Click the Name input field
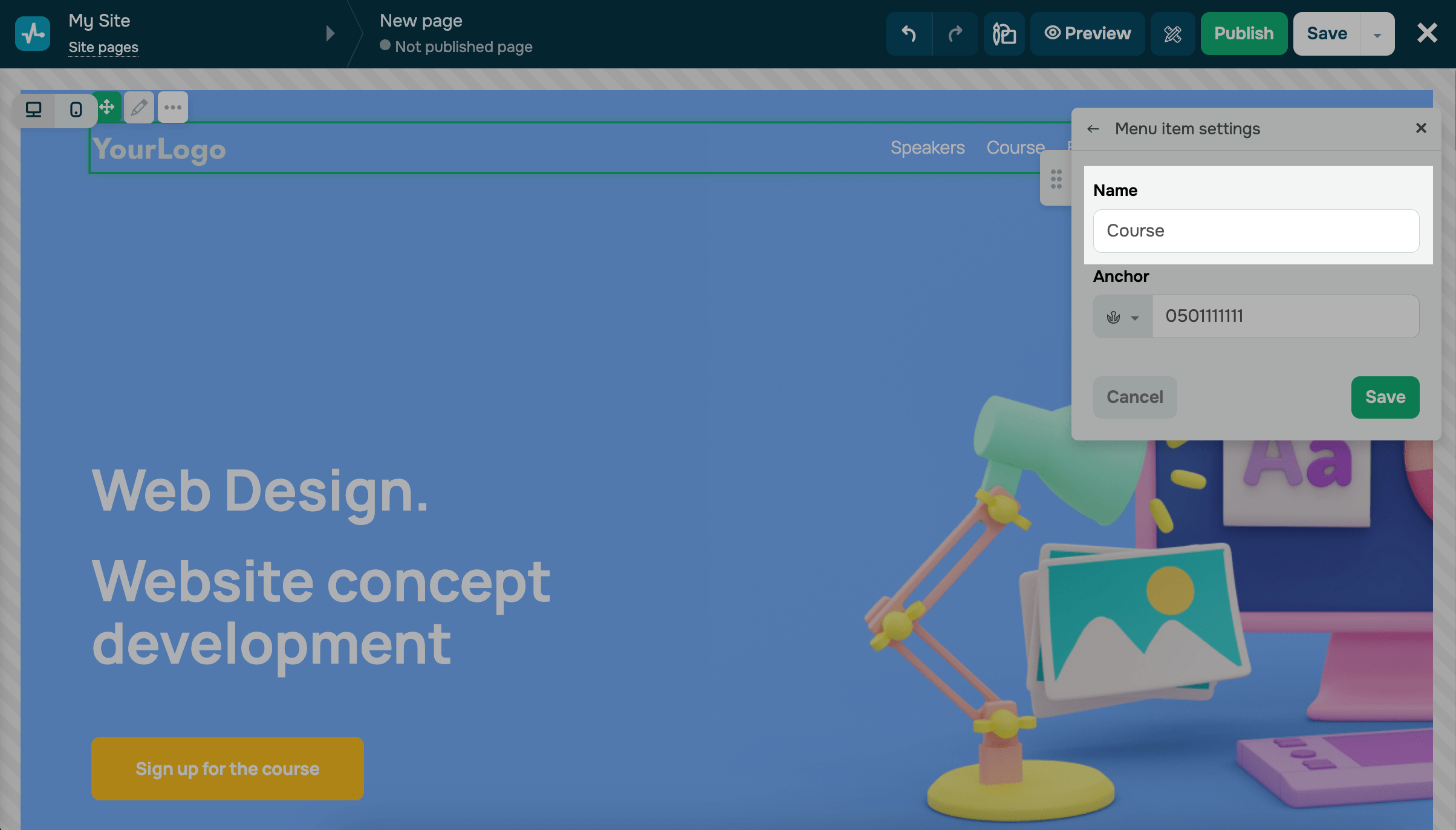 click(1256, 231)
